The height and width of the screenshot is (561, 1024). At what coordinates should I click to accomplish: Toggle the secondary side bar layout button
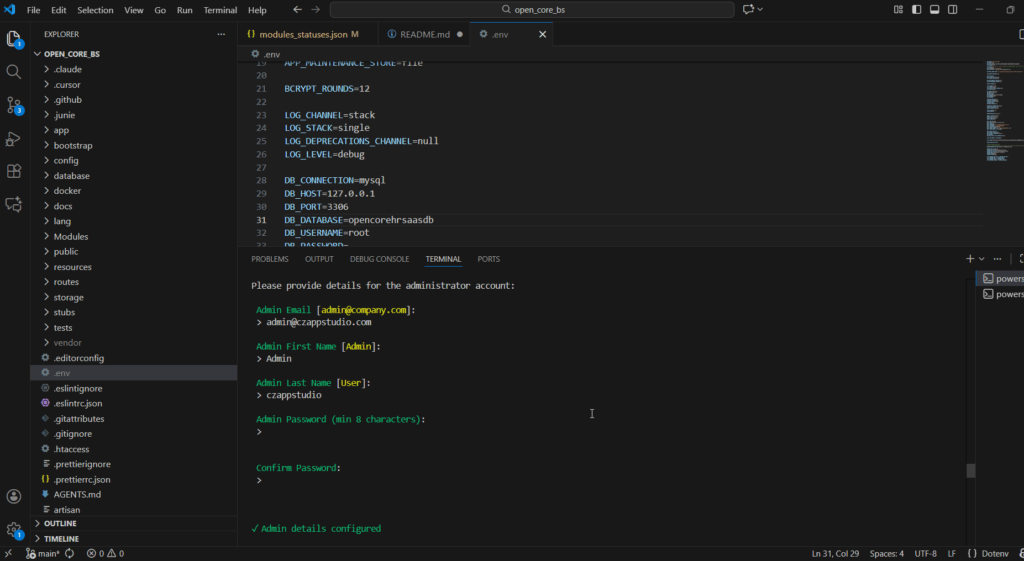[x=954, y=10]
